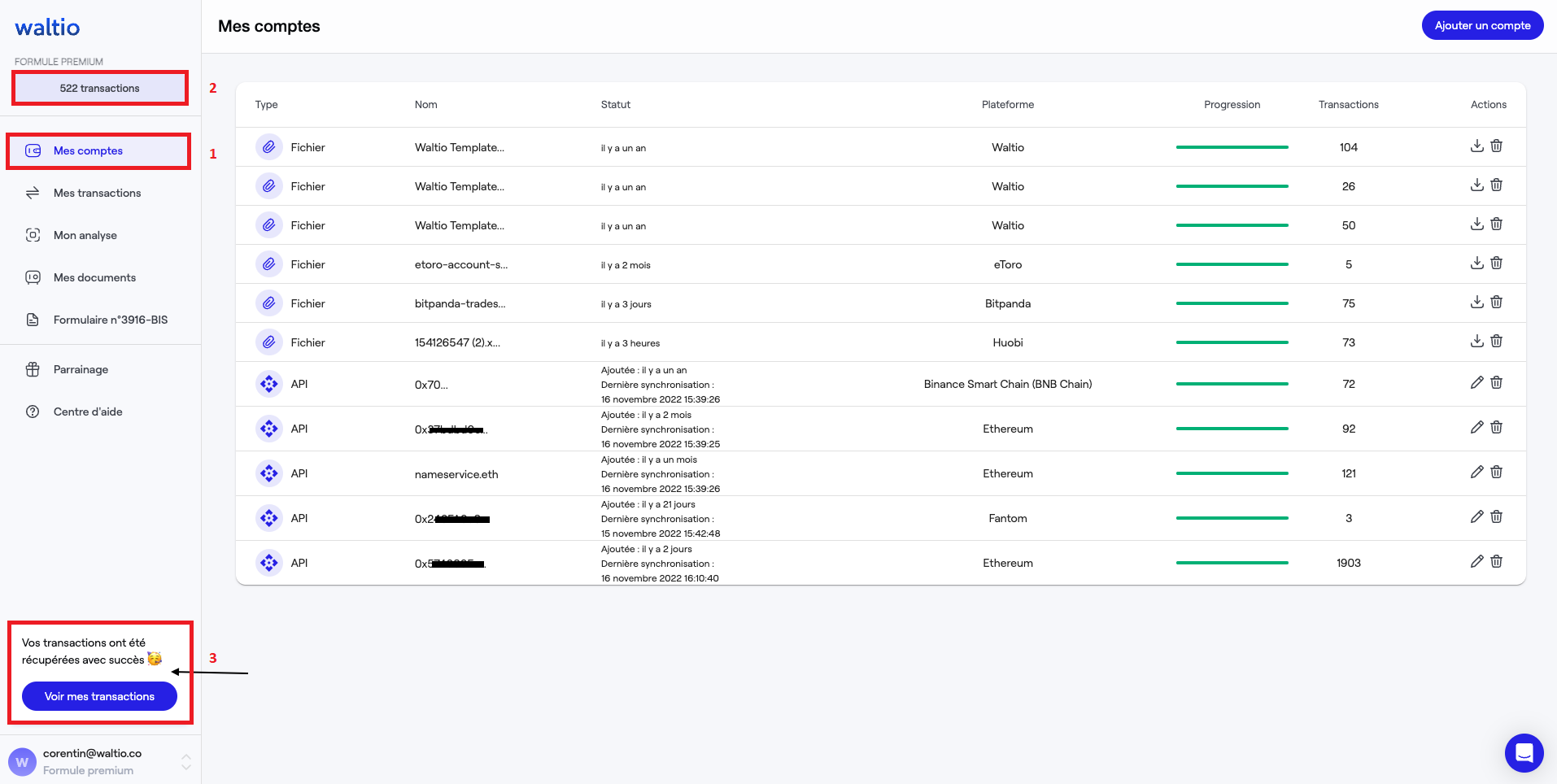Click the API icon of the Fantom row
The height and width of the screenshot is (784, 1557).
(268, 518)
